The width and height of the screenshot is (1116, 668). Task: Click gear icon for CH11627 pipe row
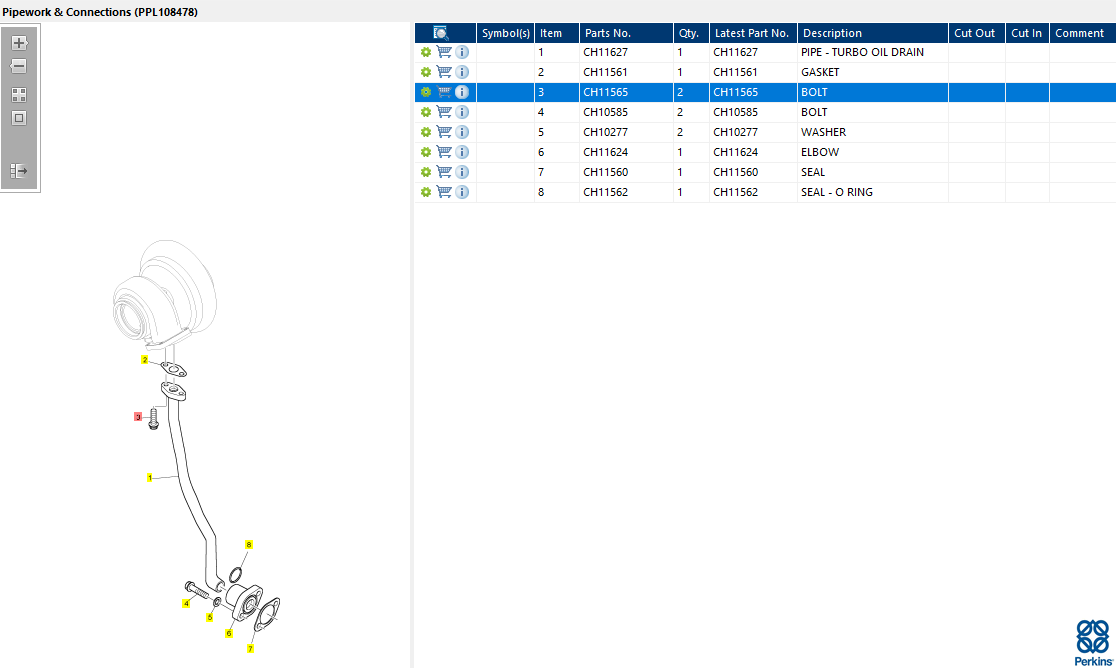coord(426,52)
